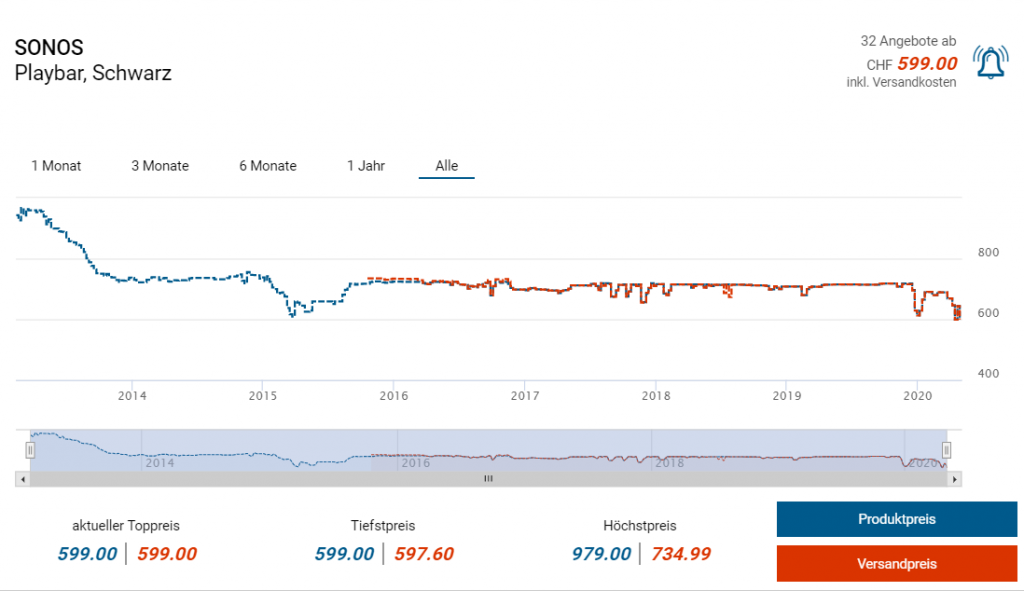This screenshot has width=1024, height=591.
Task: Click the navigator scrollbar center grip
Action: [x=488, y=479]
